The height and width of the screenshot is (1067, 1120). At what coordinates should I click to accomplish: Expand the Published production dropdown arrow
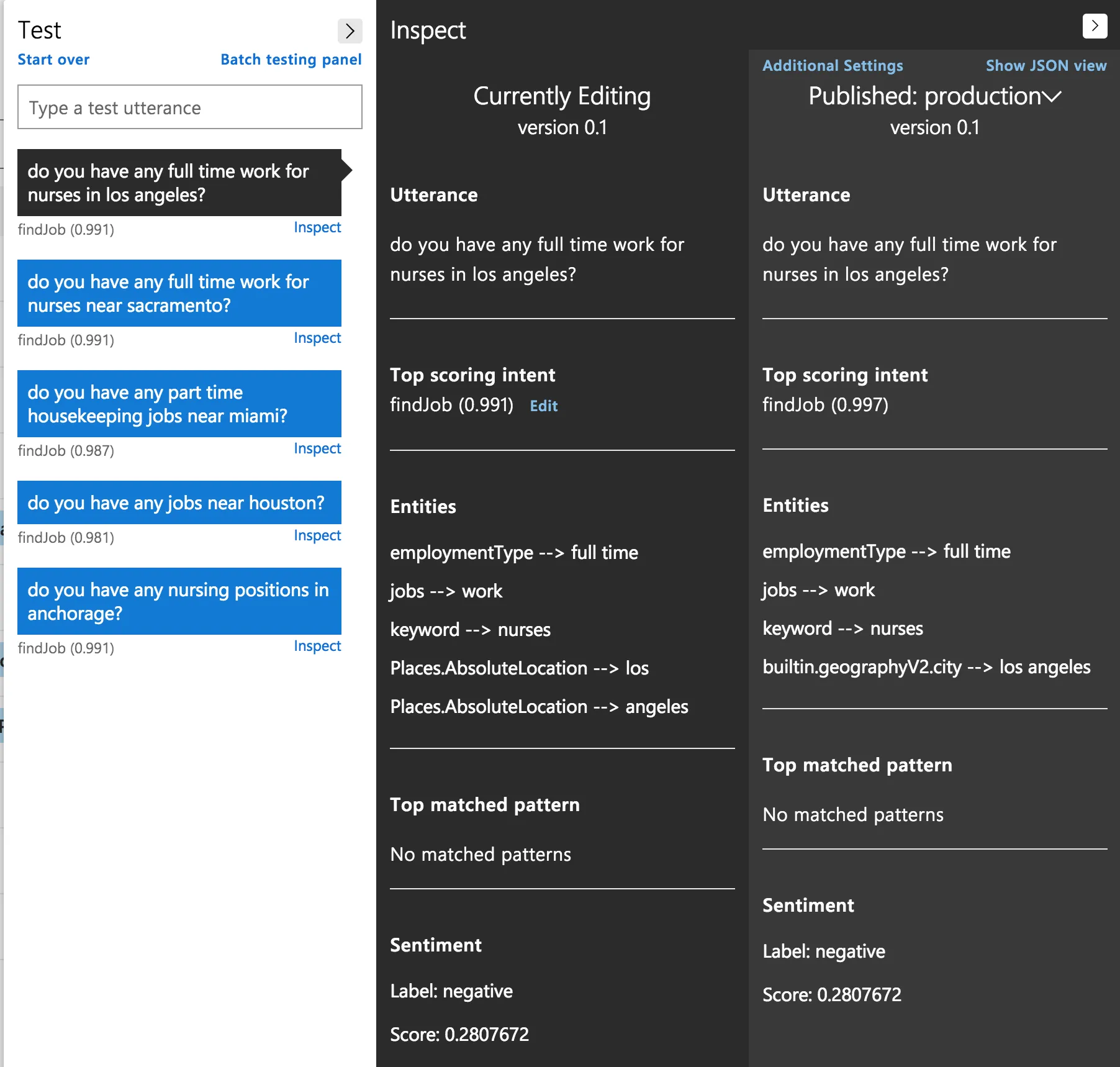pyautogui.click(x=1052, y=96)
